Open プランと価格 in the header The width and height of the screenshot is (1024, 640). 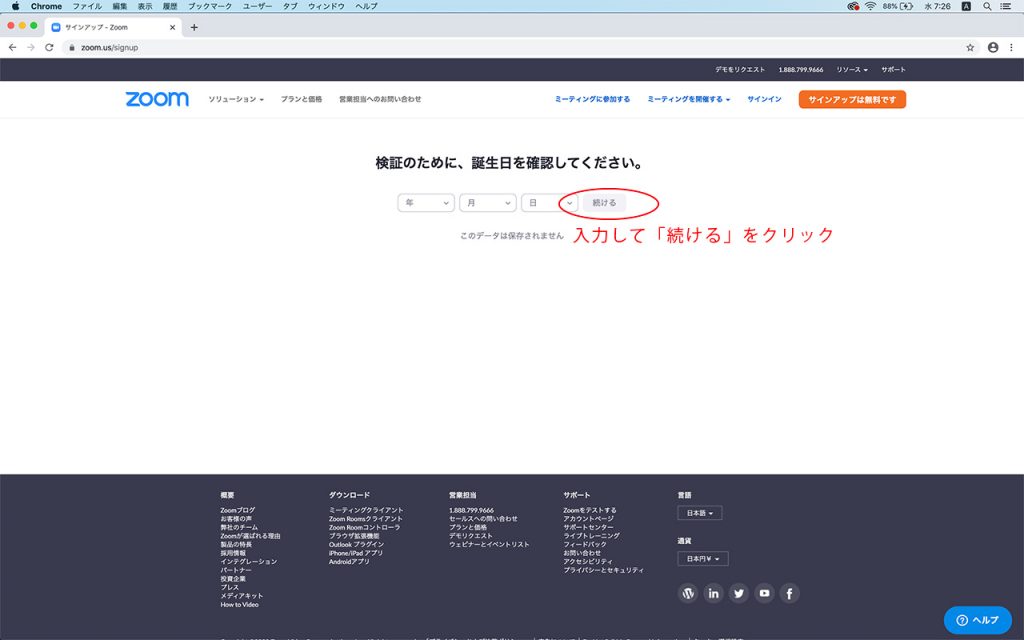pyautogui.click(x=301, y=99)
